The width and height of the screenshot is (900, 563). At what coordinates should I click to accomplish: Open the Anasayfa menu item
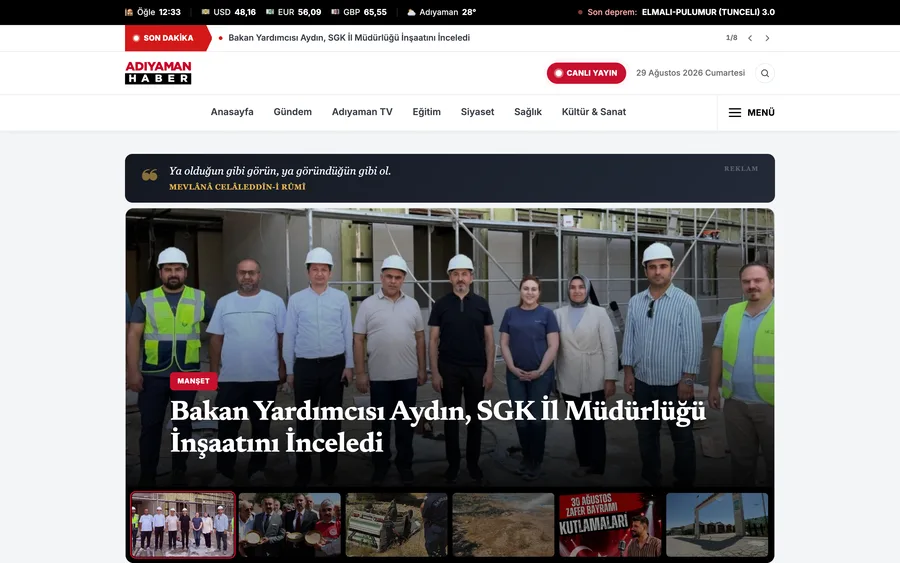(232, 112)
